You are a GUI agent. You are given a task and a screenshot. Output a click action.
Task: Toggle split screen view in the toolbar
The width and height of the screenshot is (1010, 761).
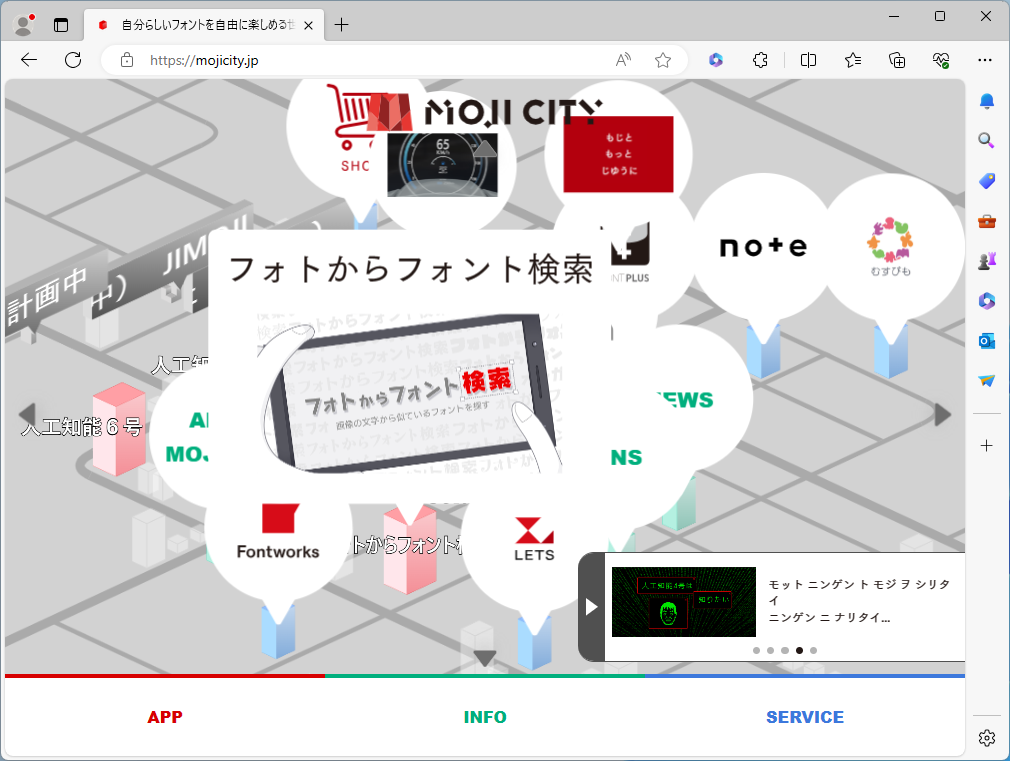point(807,60)
